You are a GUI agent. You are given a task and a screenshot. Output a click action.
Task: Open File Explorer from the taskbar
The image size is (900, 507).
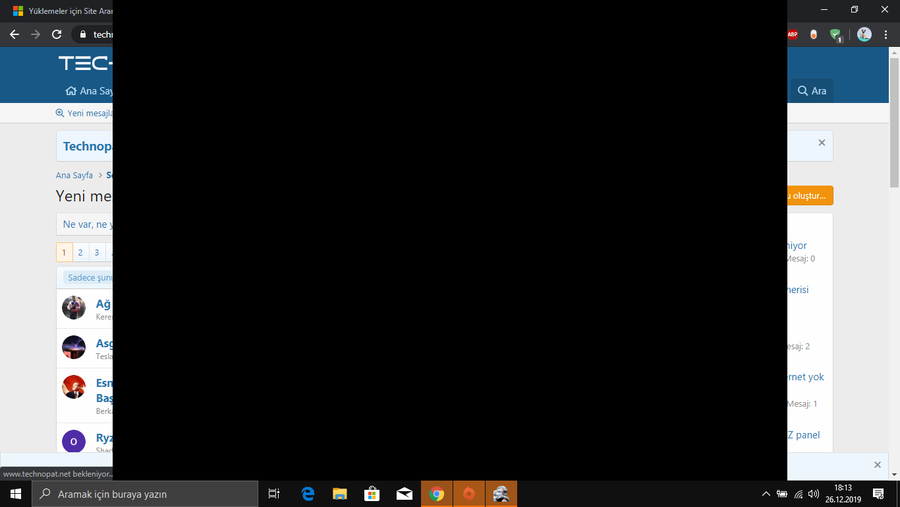[340, 494]
